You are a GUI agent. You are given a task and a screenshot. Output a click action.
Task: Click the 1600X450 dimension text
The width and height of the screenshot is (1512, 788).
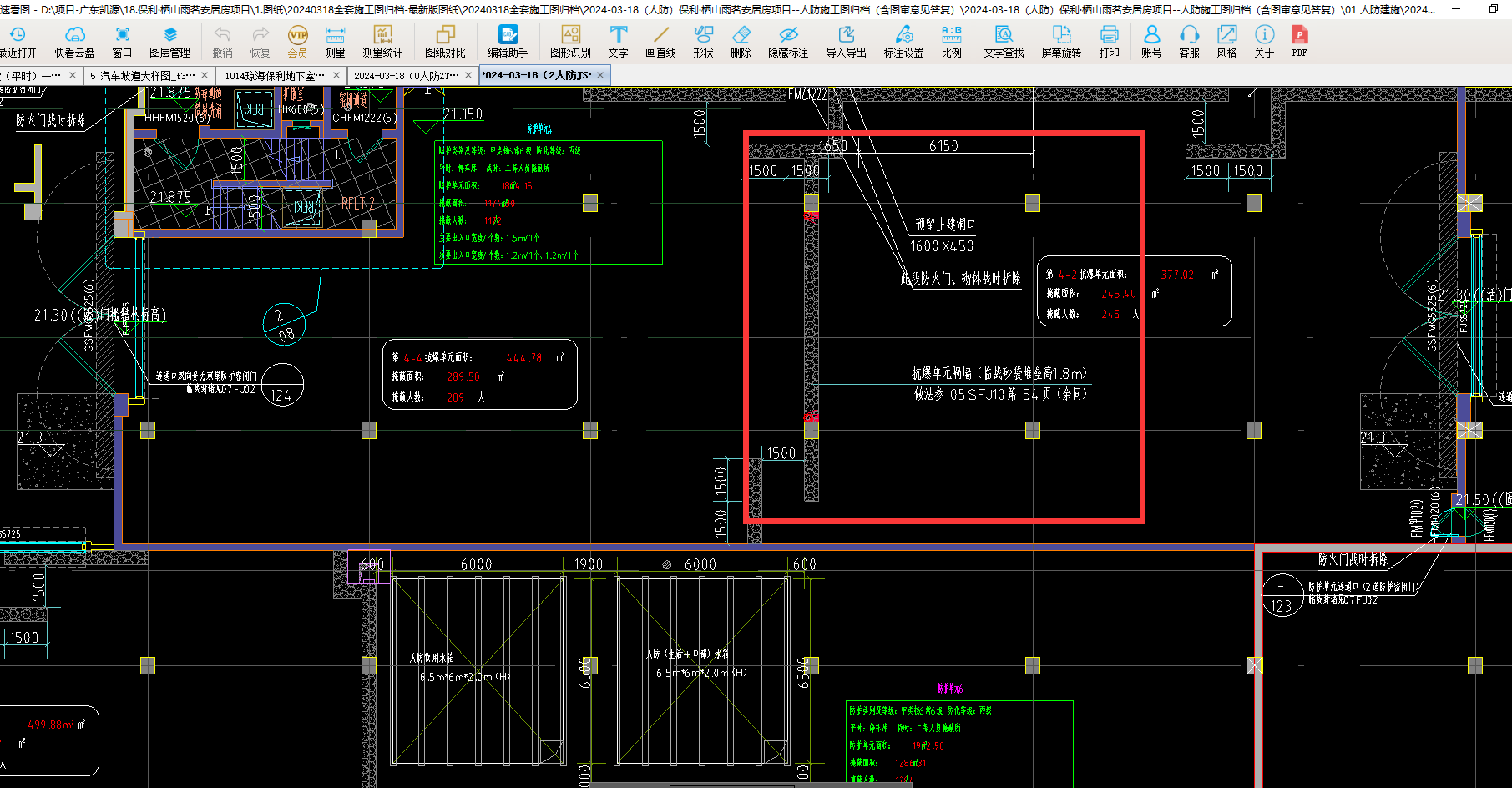coord(942,246)
